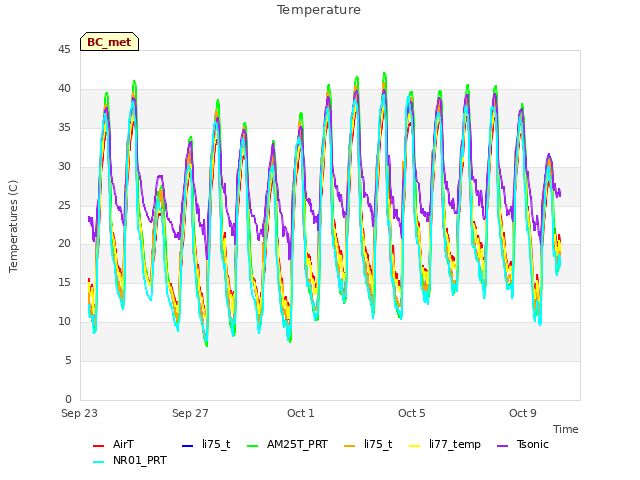The width and height of the screenshot is (640, 480).
Task: Click the Sep 27 x-axis tick
Action: tap(190, 413)
